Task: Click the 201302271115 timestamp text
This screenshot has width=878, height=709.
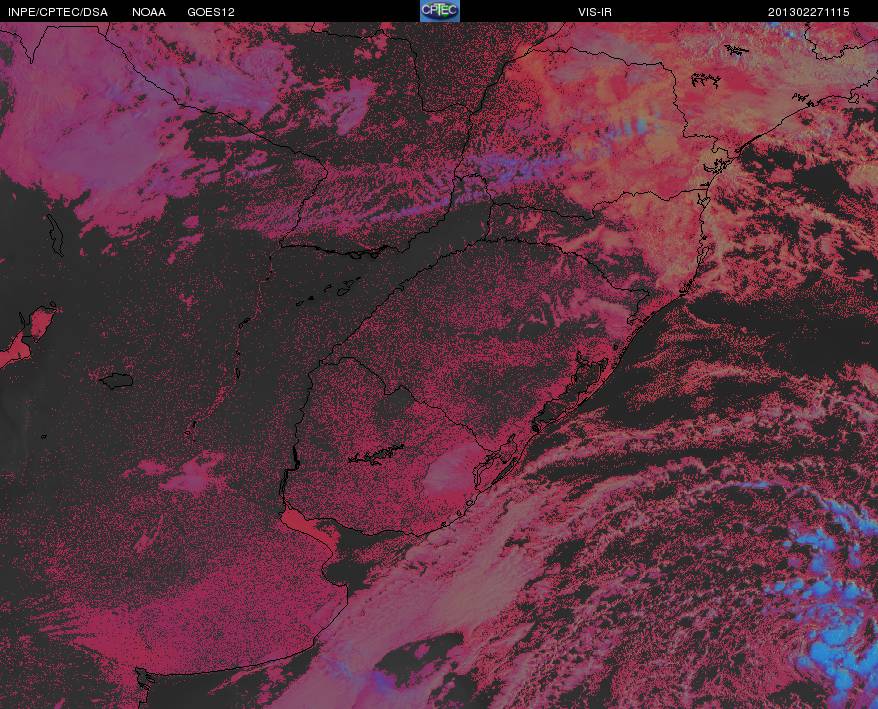Action: [x=809, y=12]
